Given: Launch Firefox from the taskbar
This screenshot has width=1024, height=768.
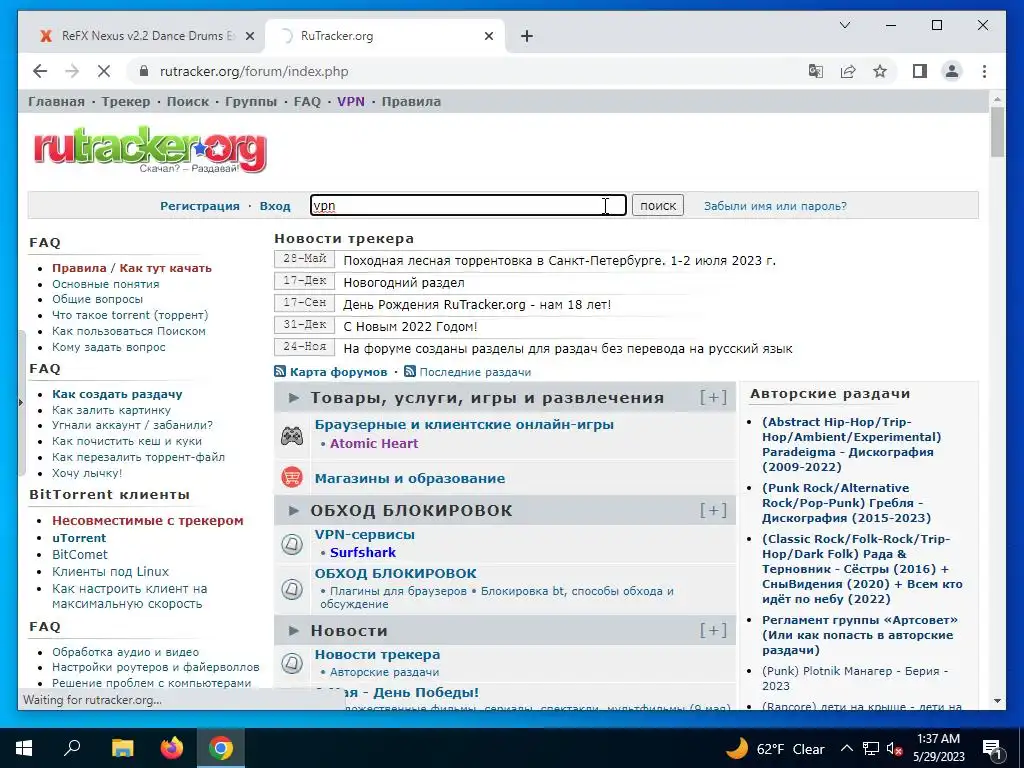Looking at the screenshot, I should [172, 748].
